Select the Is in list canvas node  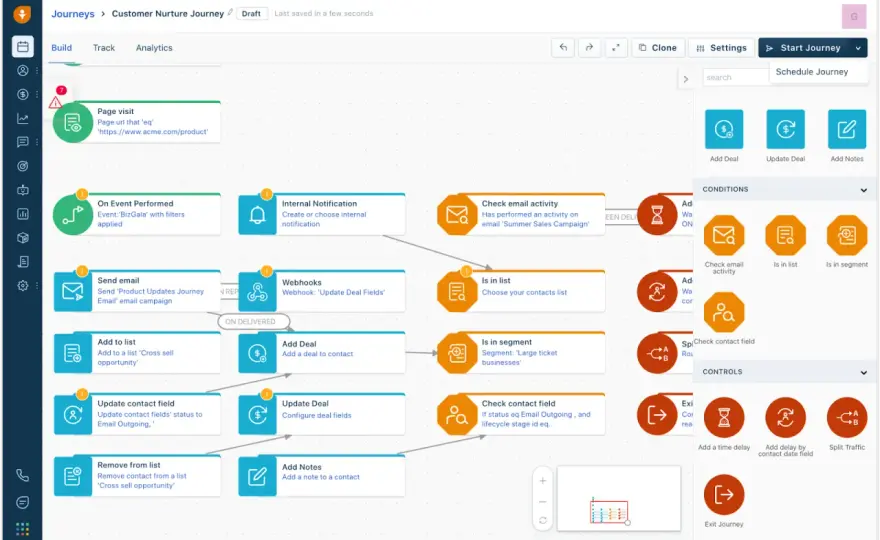[x=522, y=291]
